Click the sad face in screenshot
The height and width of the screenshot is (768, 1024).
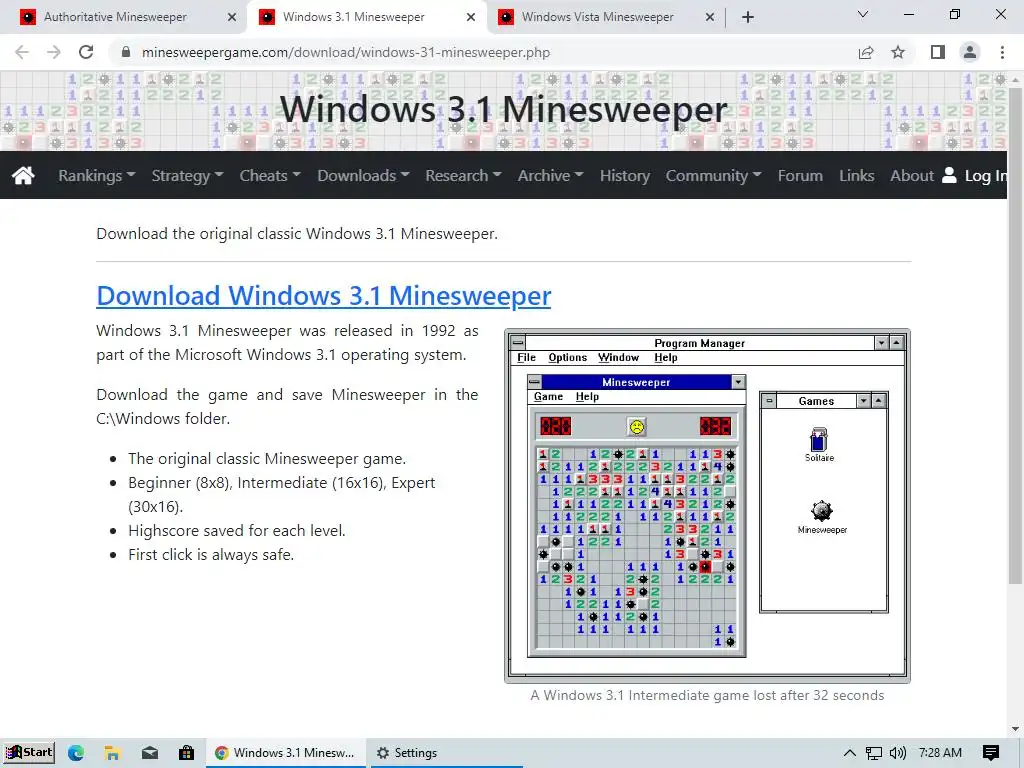pyautogui.click(x=637, y=426)
